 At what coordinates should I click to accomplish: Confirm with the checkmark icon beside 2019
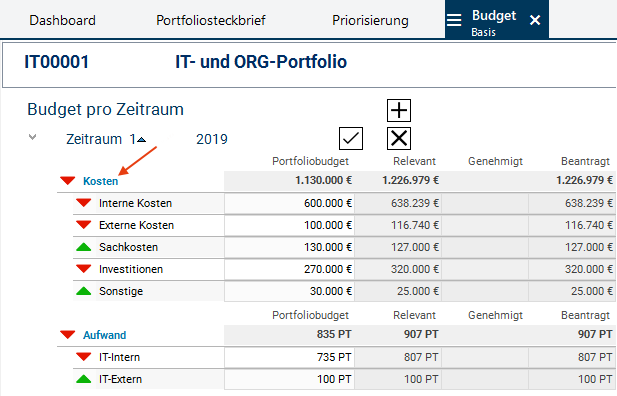[x=351, y=139]
